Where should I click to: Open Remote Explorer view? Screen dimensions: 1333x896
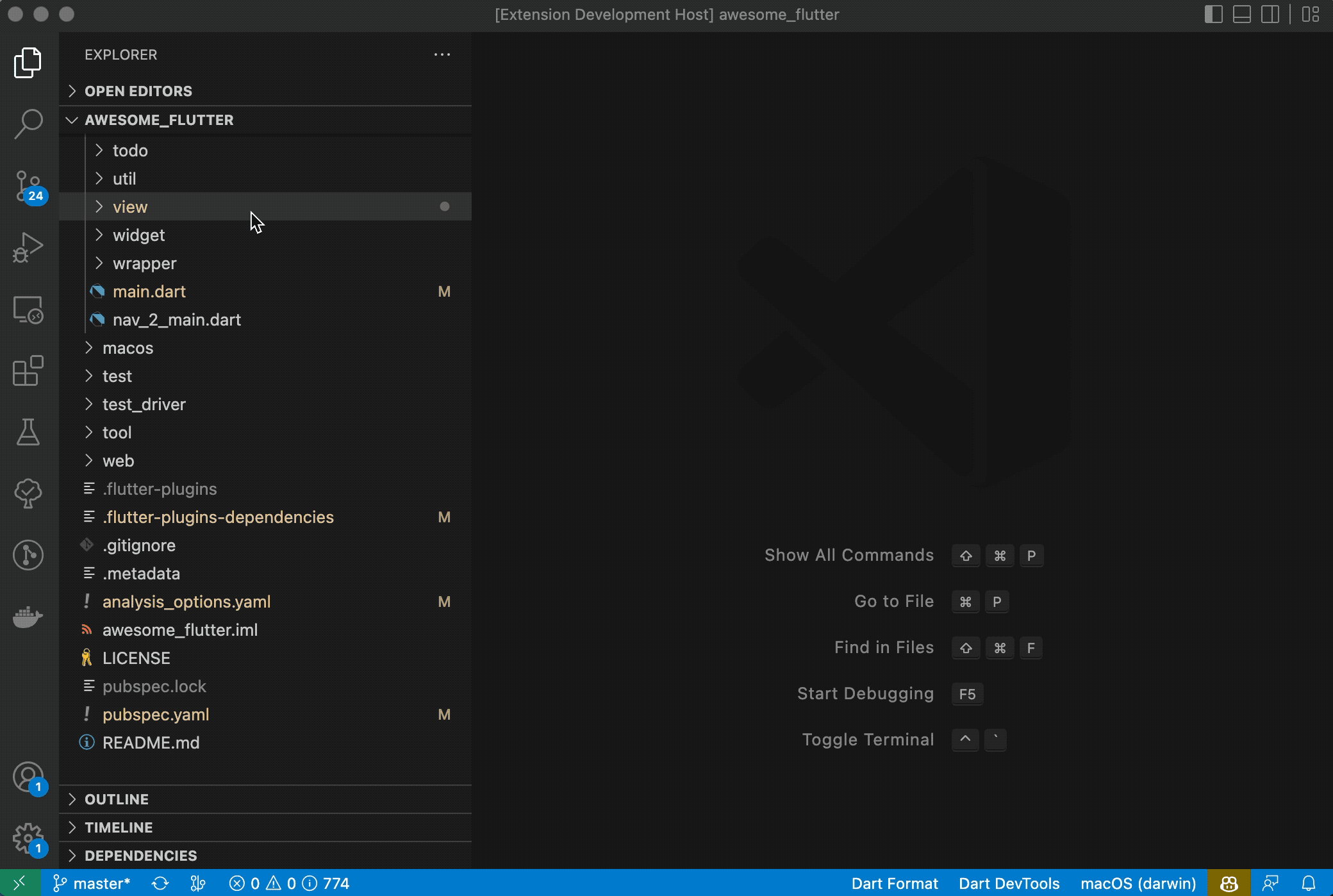(x=28, y=310)
